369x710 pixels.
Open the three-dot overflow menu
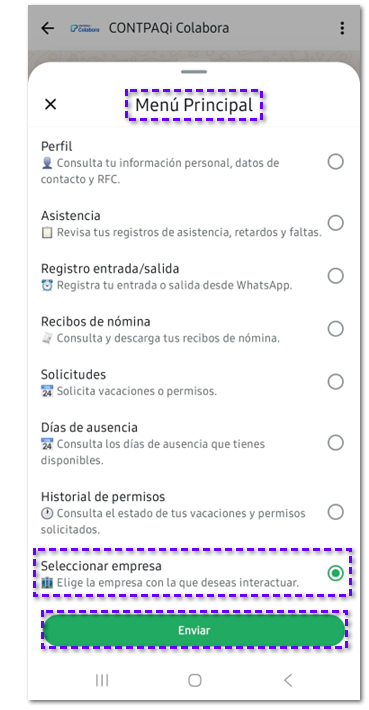pos(342,28)
